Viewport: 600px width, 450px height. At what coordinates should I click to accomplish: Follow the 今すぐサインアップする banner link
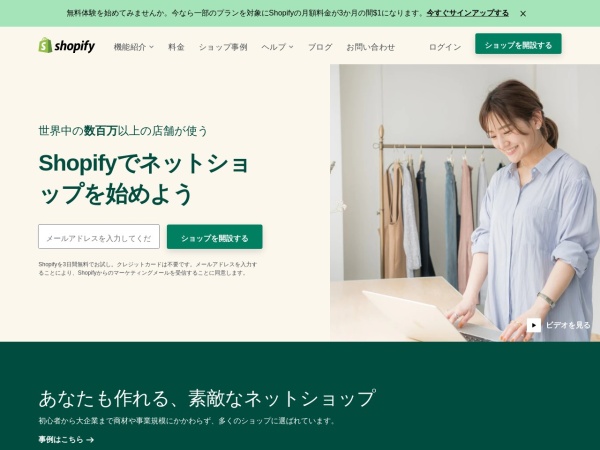click(x=468, y=13)
